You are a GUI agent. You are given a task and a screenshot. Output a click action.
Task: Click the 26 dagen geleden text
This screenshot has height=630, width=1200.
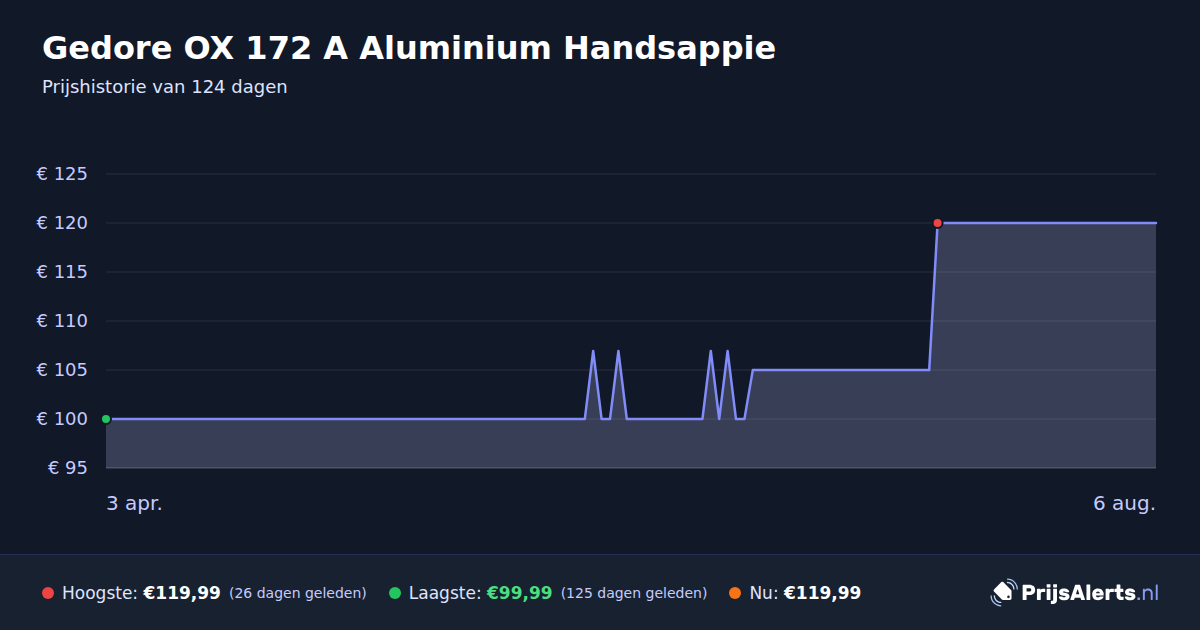click(298, 593)
